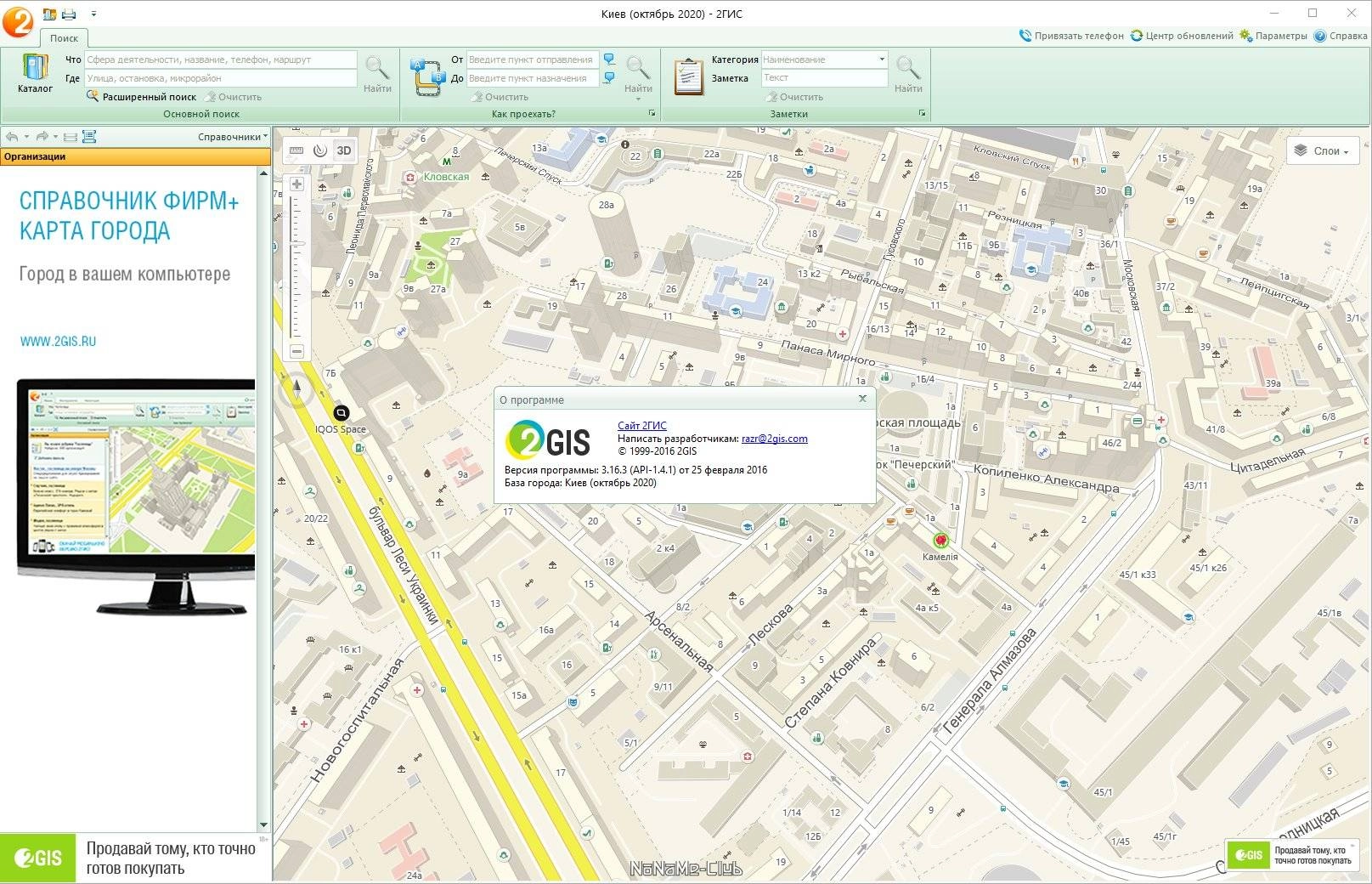Click the small 2GIS ad at bottom right
Screen dimensions: 1372x884
[1292, 855]
